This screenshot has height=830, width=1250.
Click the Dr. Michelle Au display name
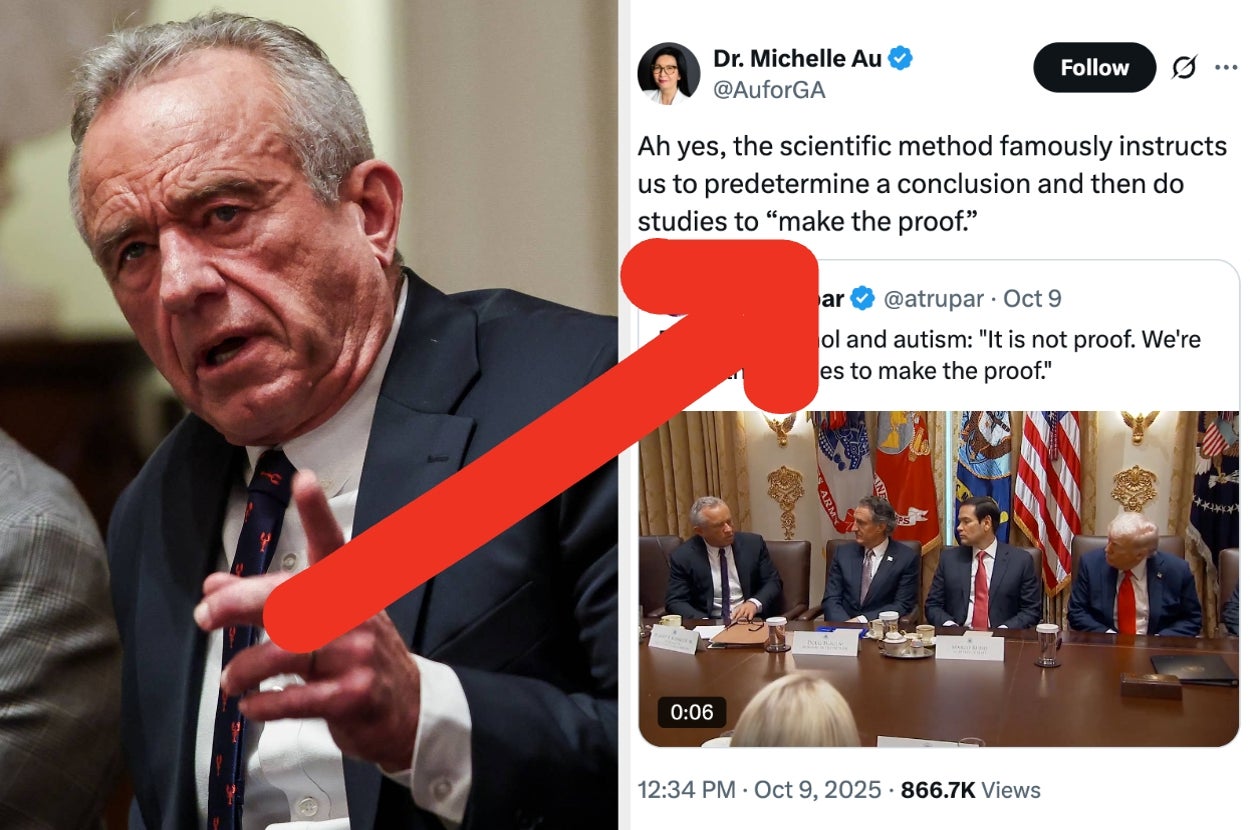click(798, 59)
